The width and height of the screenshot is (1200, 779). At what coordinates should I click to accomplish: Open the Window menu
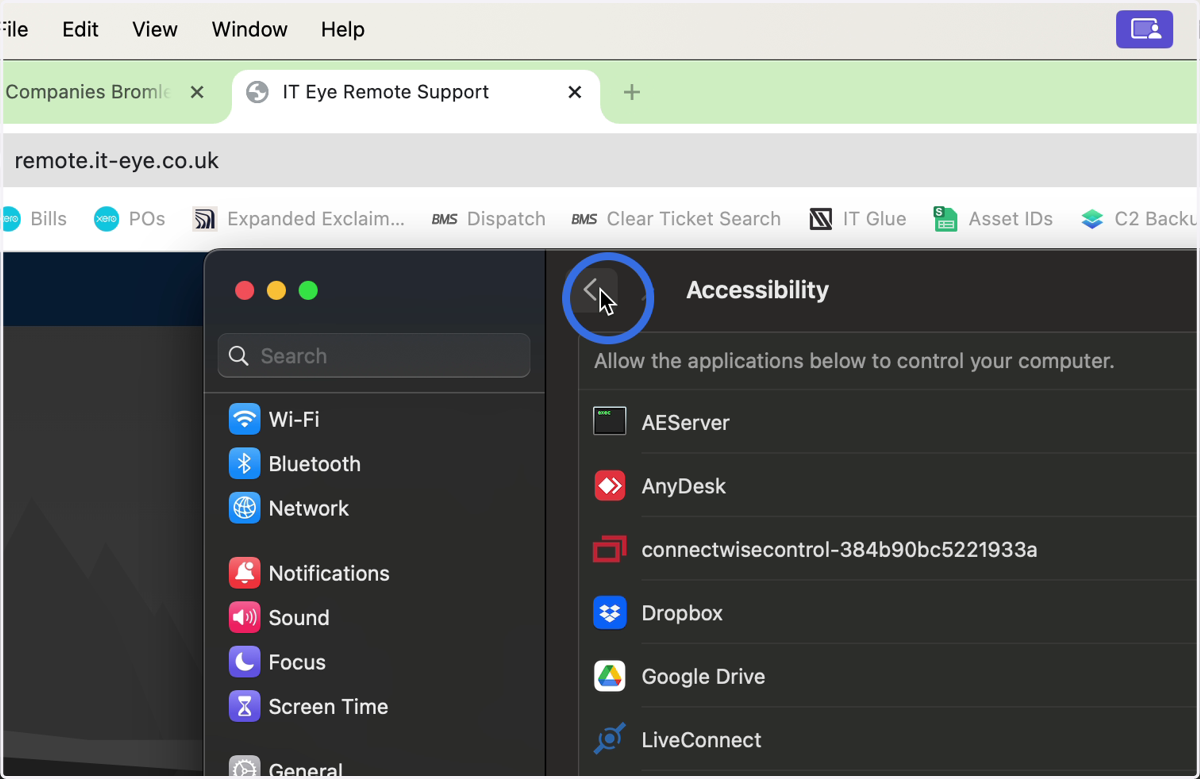click(x=249, y=30)
